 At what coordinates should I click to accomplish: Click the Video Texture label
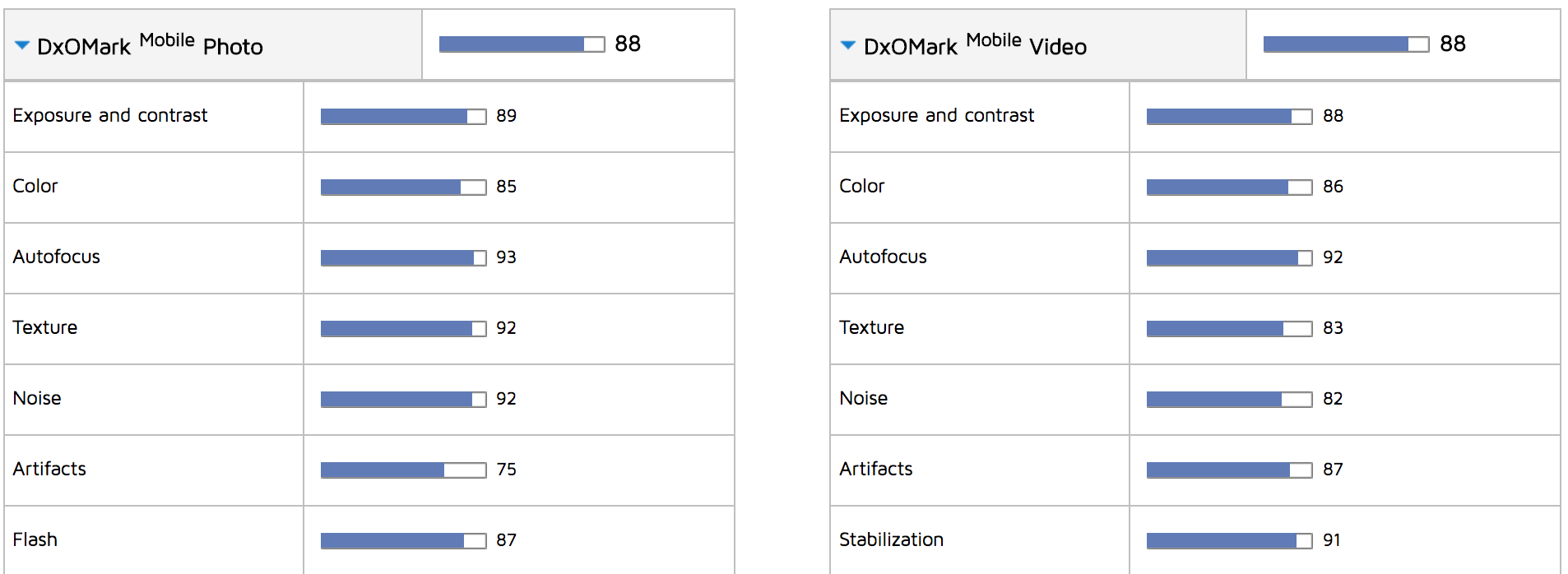871,327
